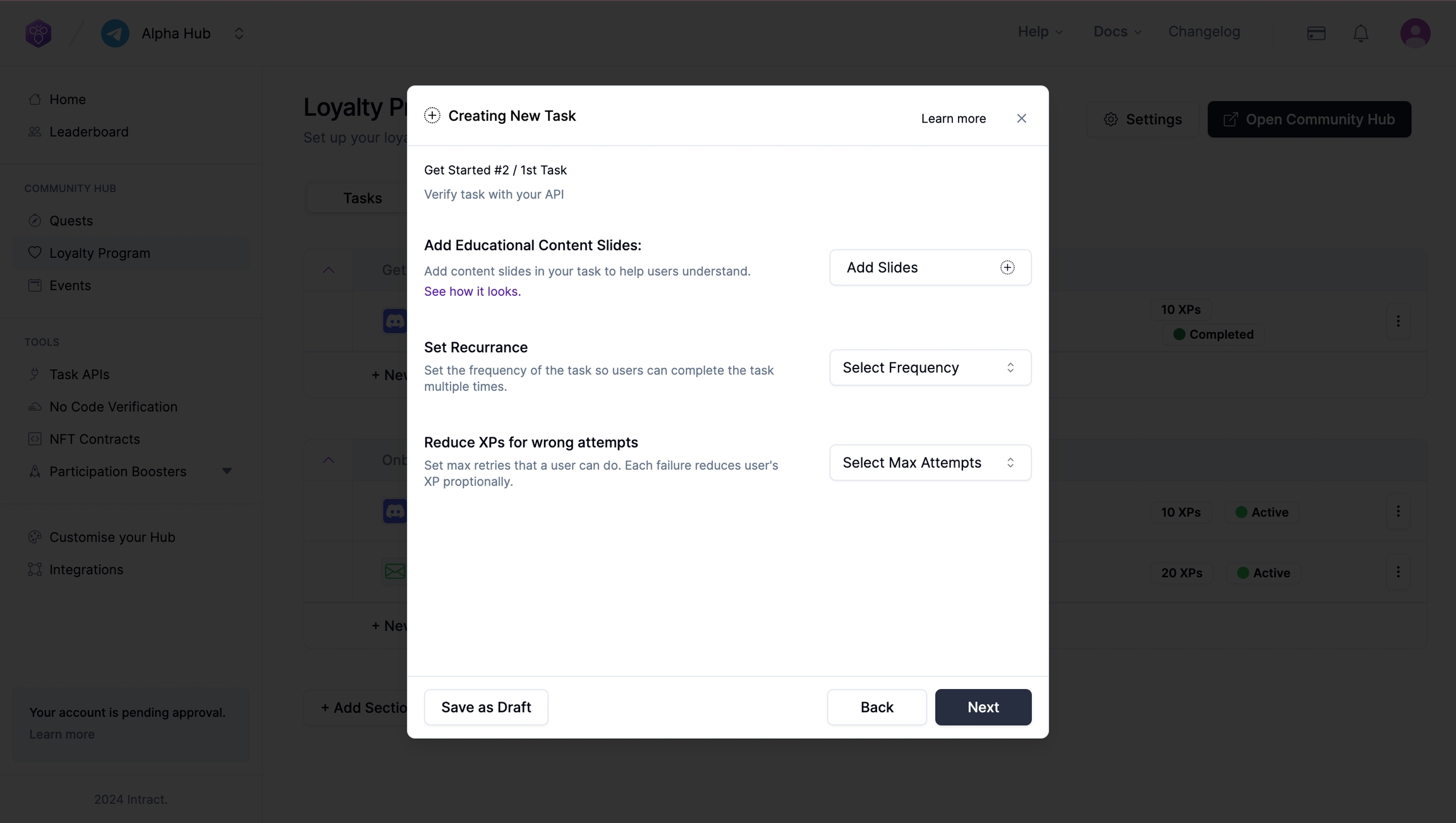Open the Select Max Attempts dropdown
The image size is (1456, 823).
point(930,463)
